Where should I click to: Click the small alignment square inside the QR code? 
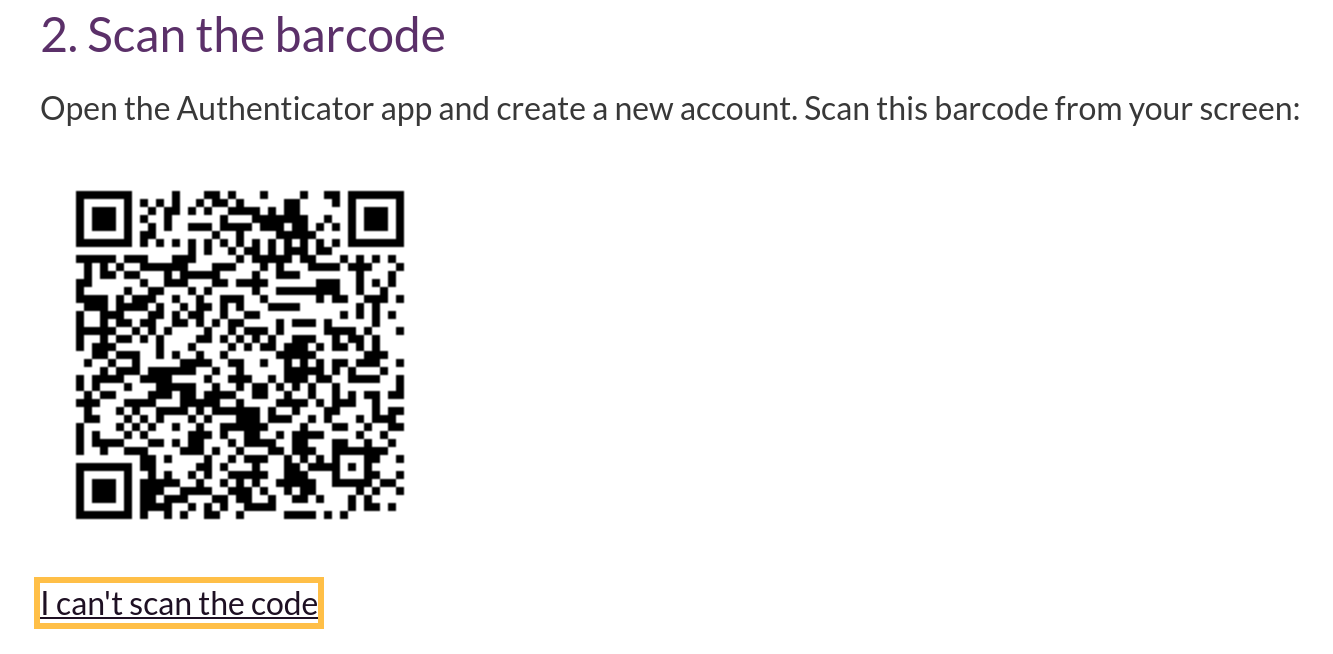point(352,466)
